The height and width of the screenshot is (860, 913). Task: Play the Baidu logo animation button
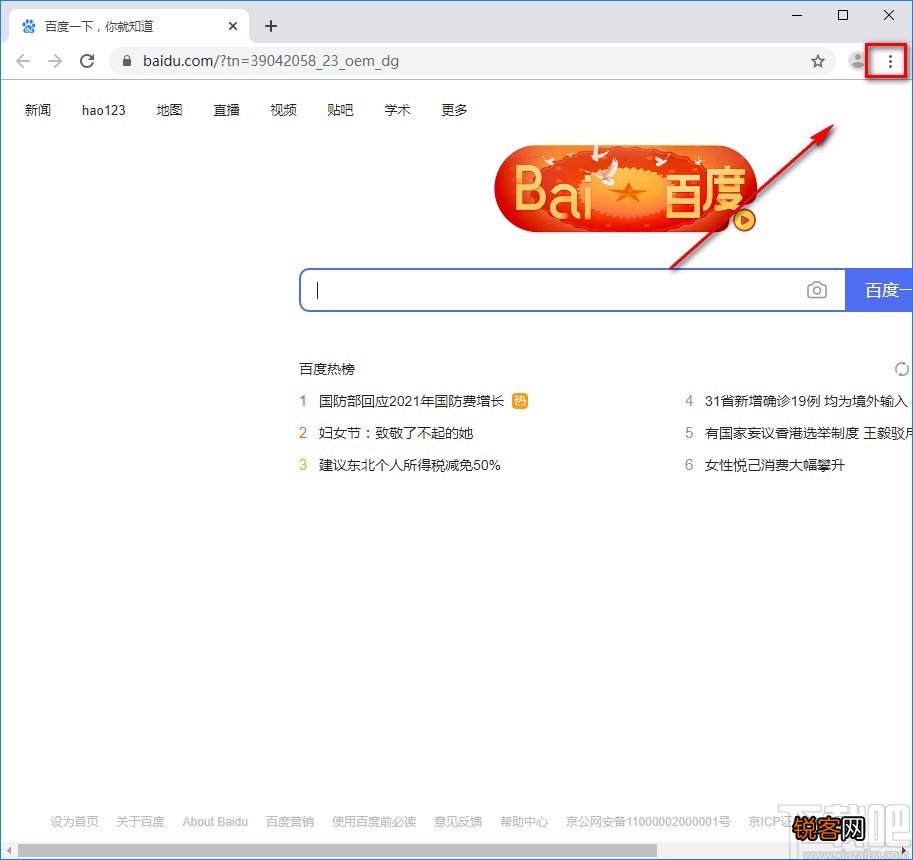pyautogui.click(x=744, y=220)
